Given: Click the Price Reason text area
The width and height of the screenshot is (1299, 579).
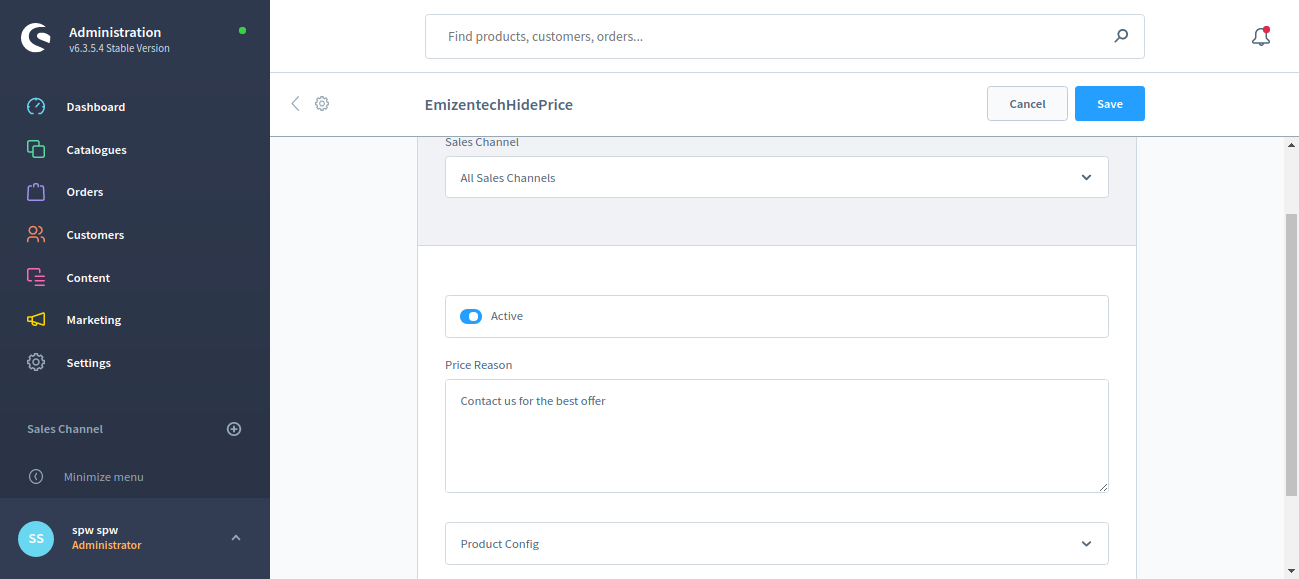Looking at the screenshot, I should (x=776, y=435).
